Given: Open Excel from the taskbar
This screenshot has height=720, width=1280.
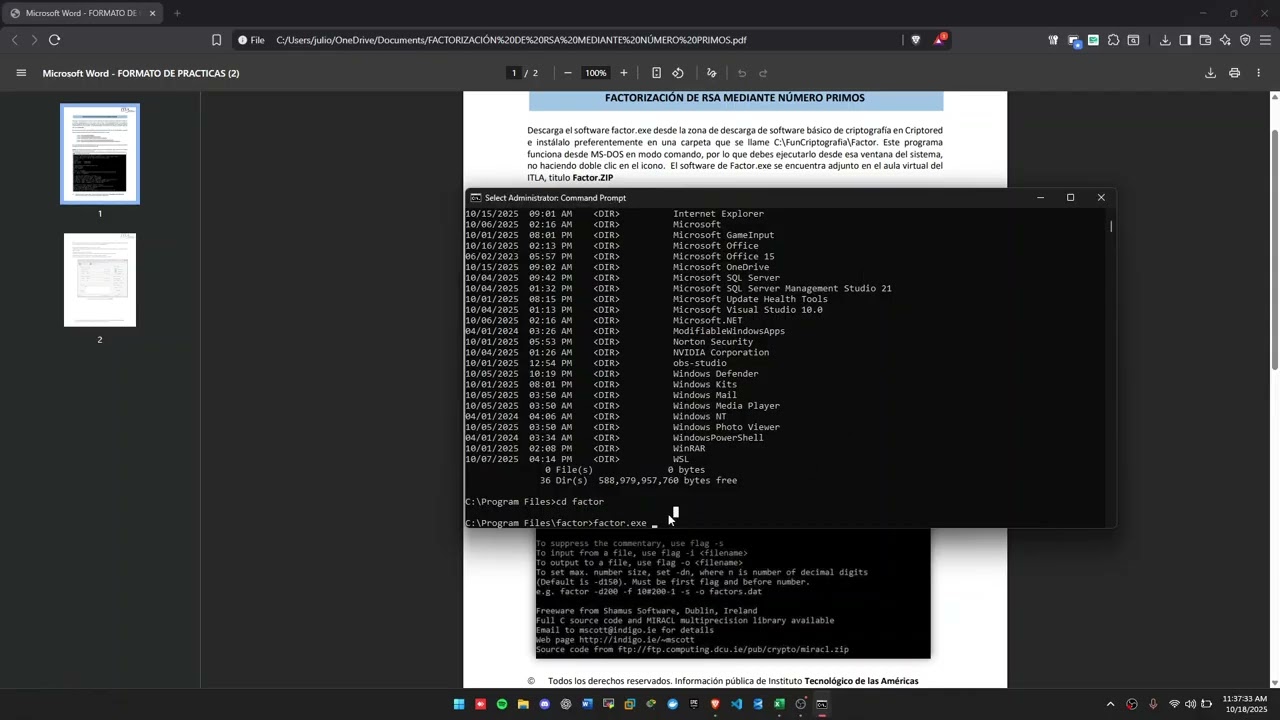Looking at the screenshot, I should point(779,704).
